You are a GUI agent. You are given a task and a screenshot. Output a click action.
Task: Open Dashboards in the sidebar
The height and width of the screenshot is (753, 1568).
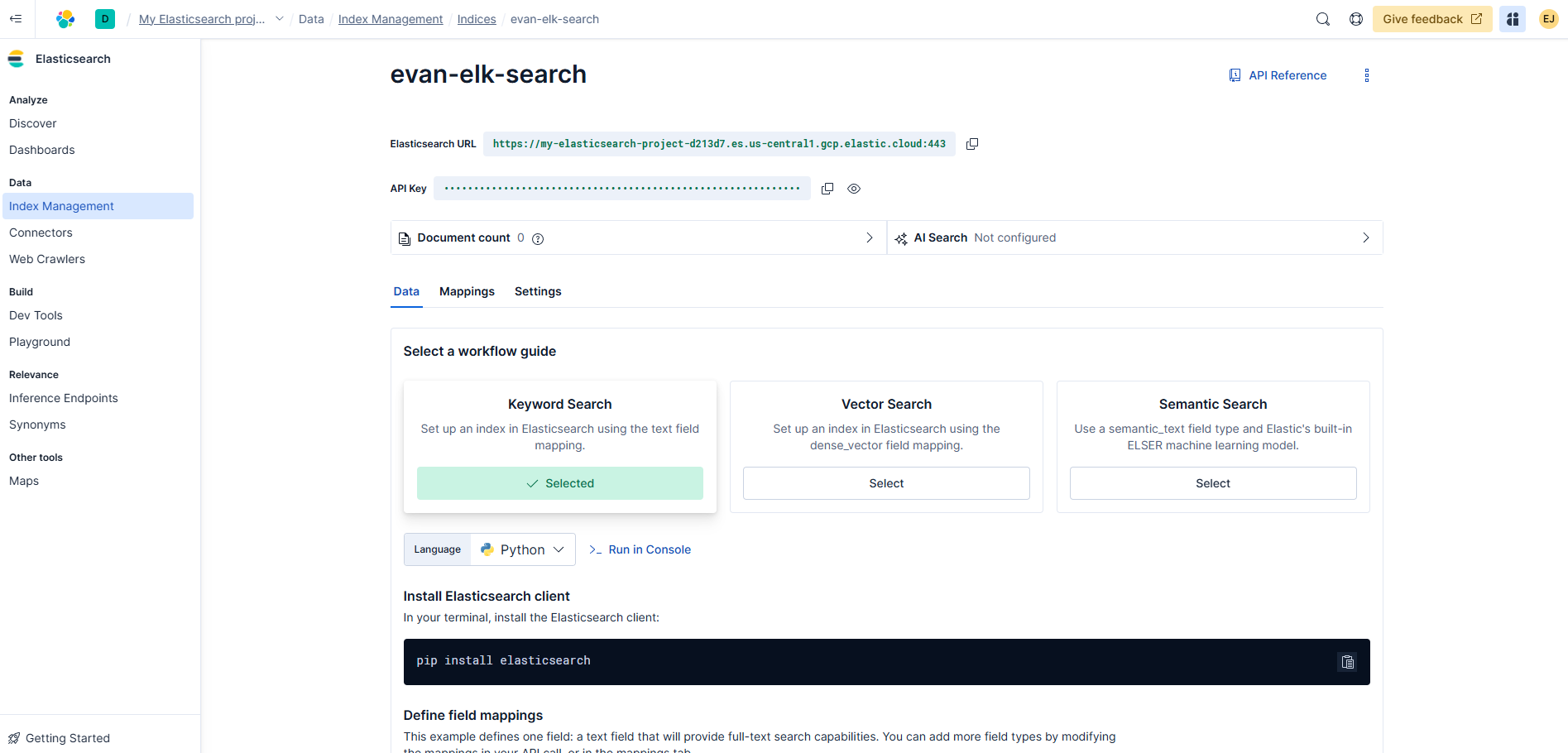[42, 150]
